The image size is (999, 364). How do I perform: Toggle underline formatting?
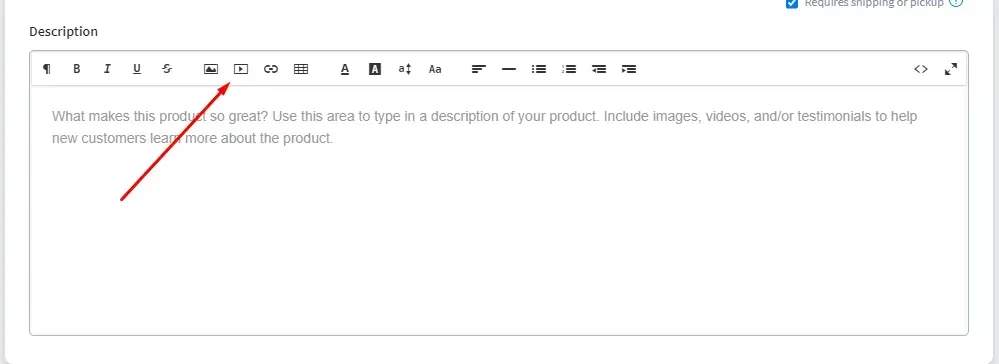pyautogui.click(x=137, y=69)
